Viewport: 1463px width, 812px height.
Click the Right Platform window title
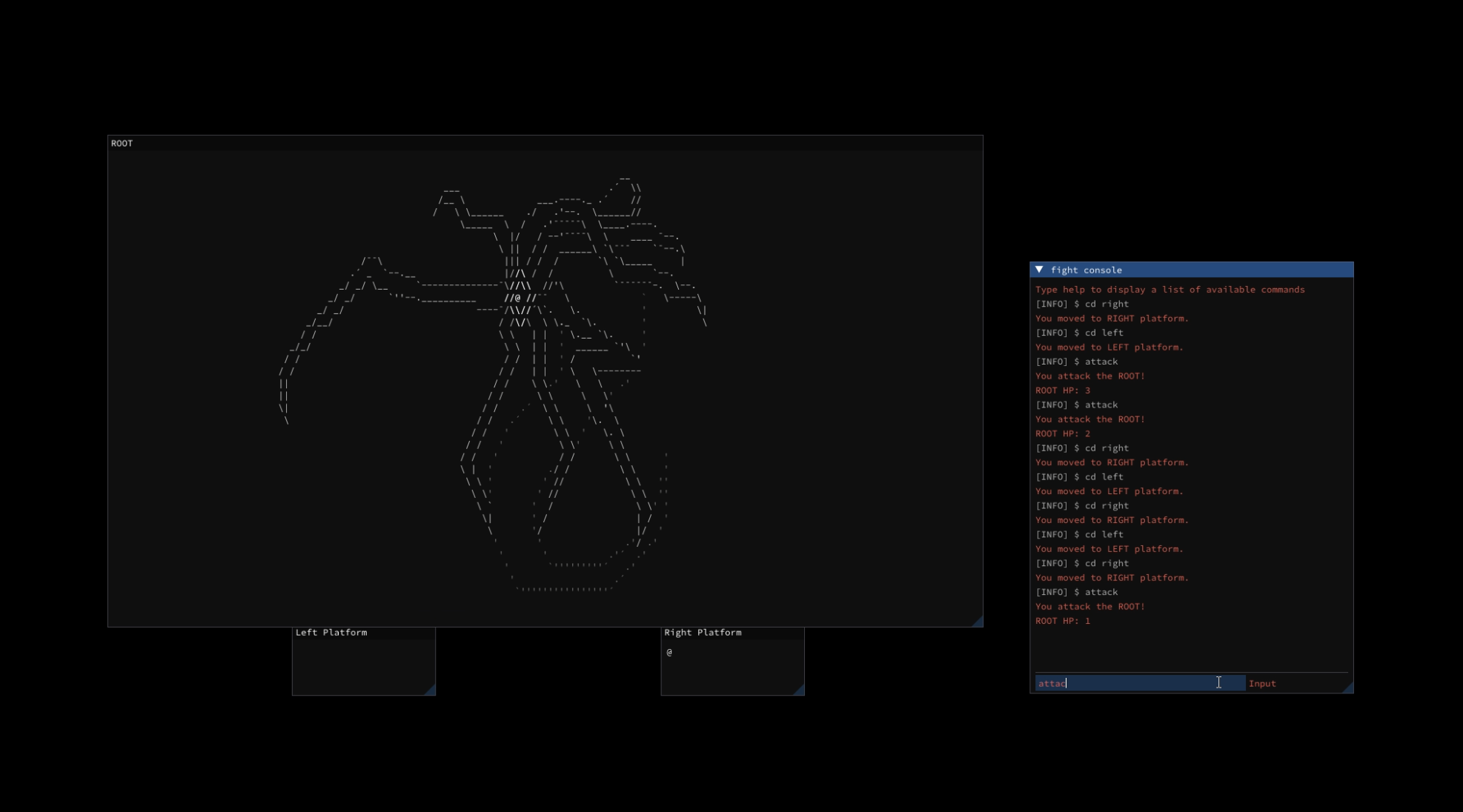(703, 633)
